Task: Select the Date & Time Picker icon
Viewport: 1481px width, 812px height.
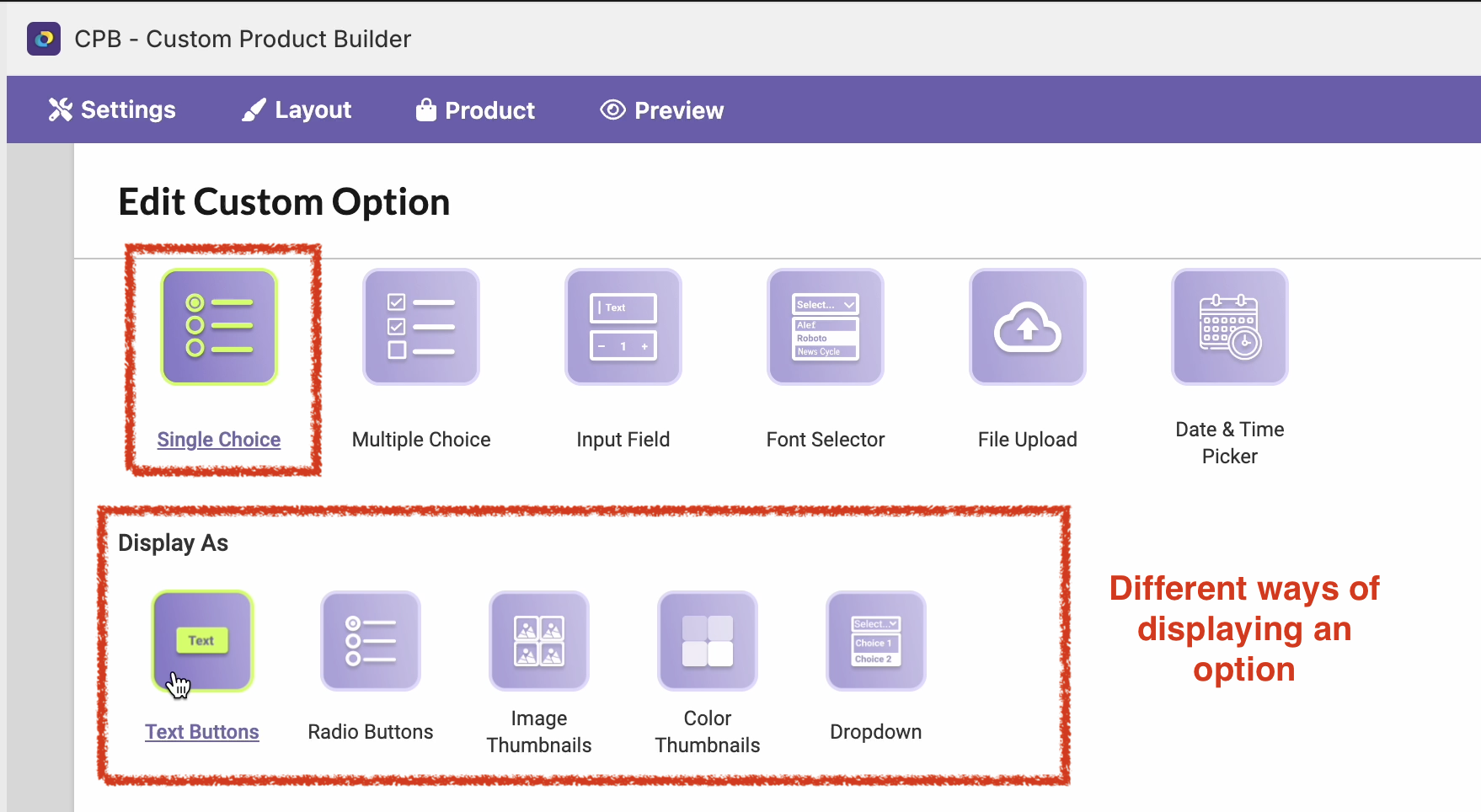Action: click(x=1230, y=327)
